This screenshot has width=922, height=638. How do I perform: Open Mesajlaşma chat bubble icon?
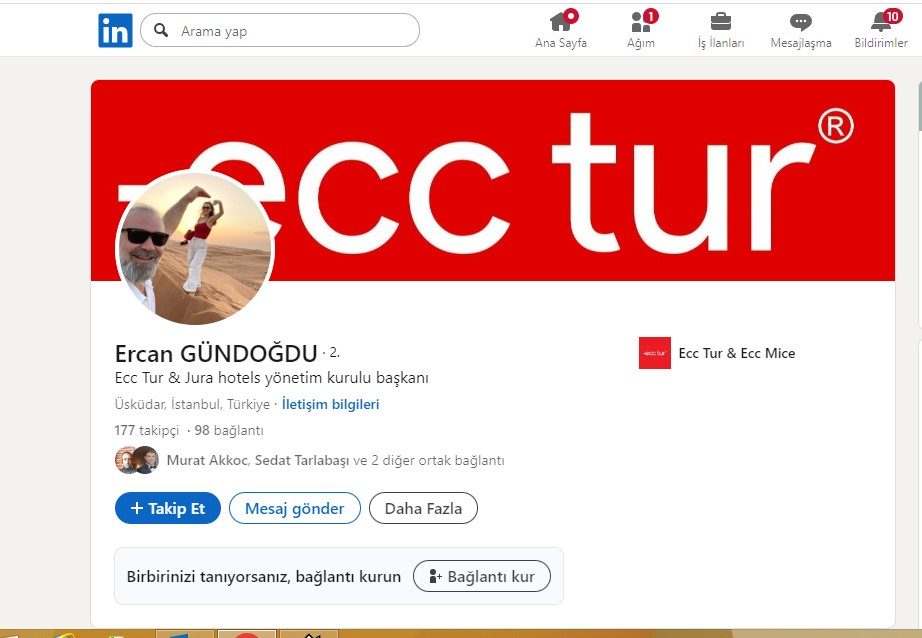tap(800, 22)
